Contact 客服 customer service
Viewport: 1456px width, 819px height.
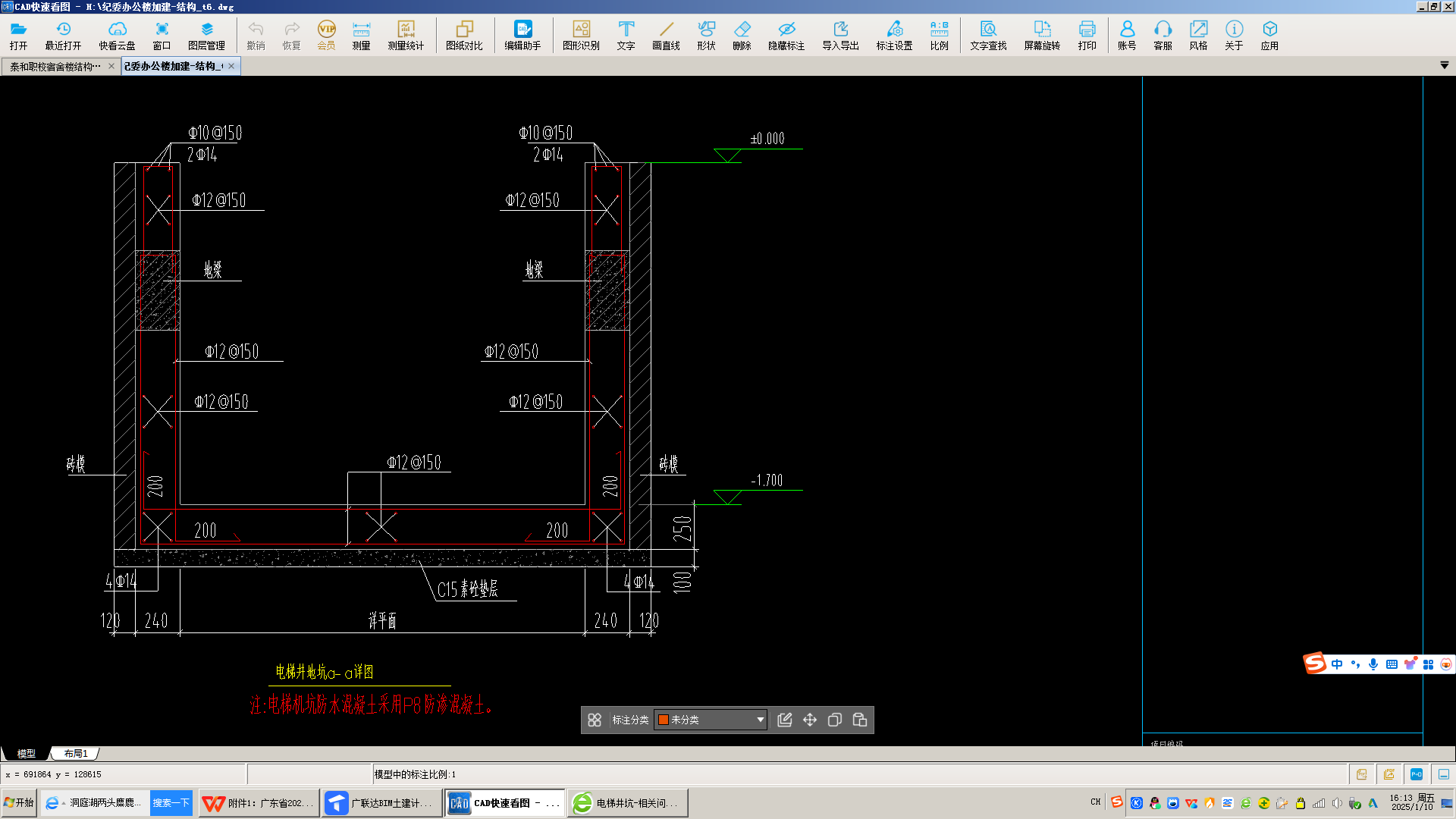(1163, 35)
